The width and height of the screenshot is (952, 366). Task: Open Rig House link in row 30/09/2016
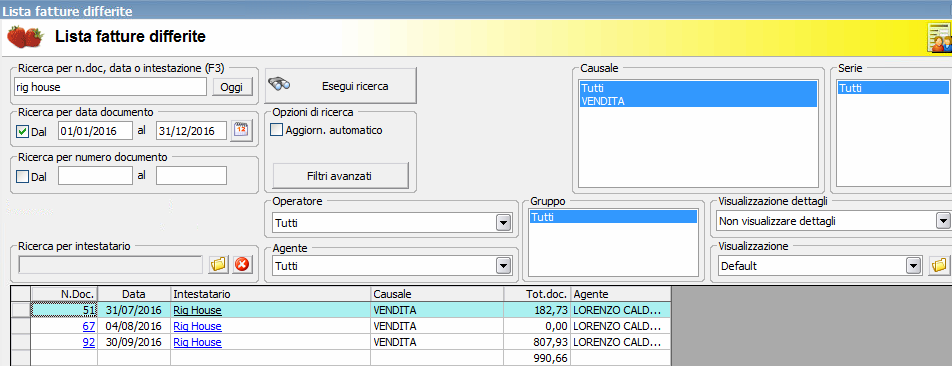click(197, 342)
